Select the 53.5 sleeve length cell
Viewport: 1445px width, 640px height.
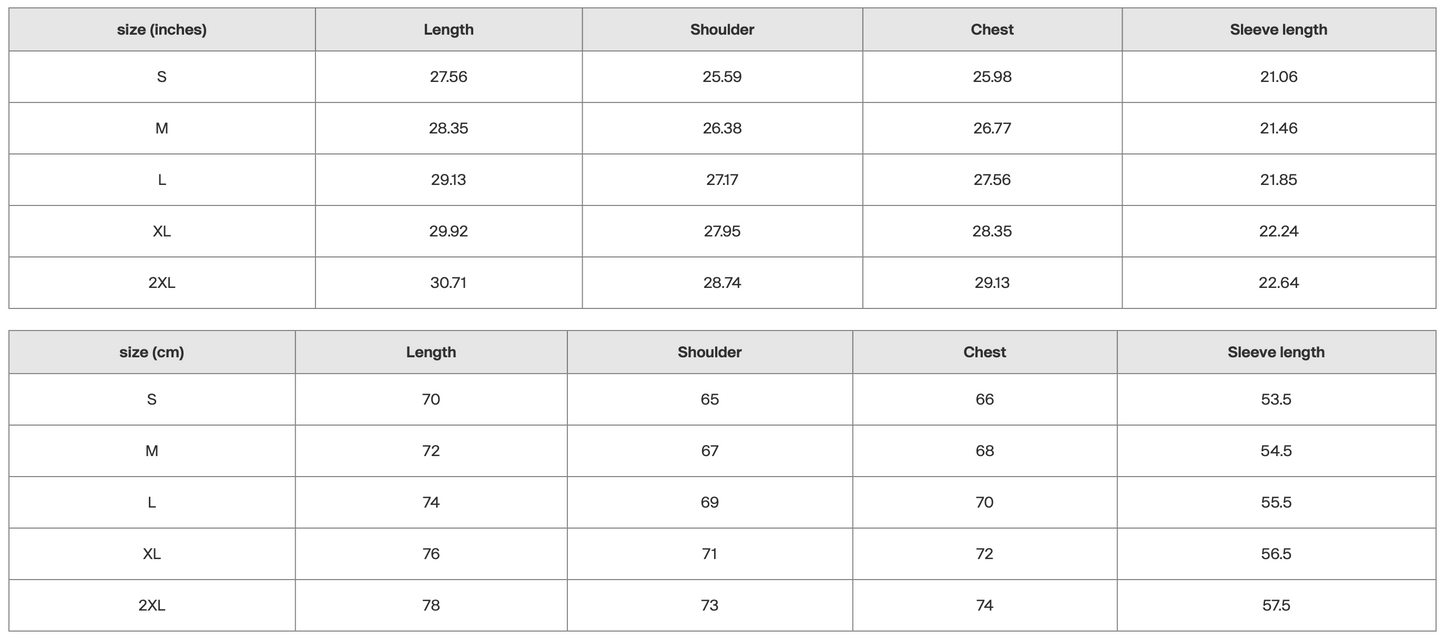pyautogui.click(x=1276, y=399)
